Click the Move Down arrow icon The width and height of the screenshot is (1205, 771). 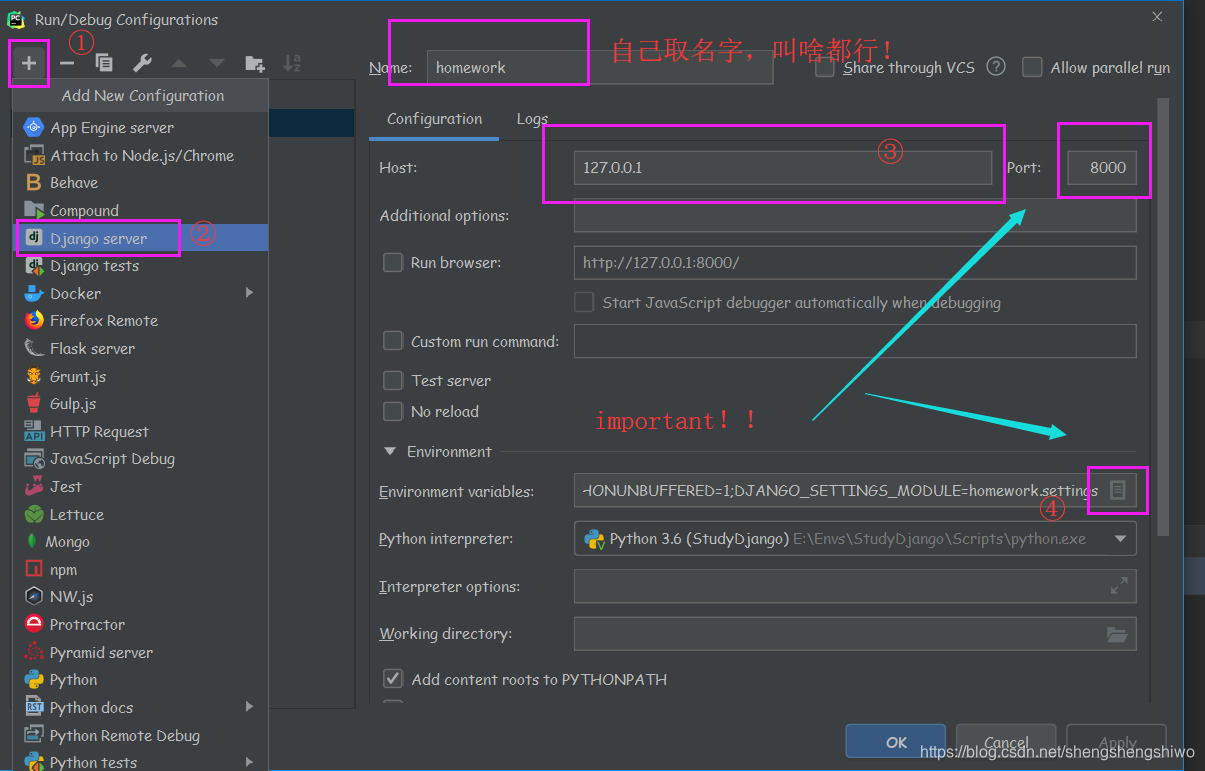coord(216,63)
